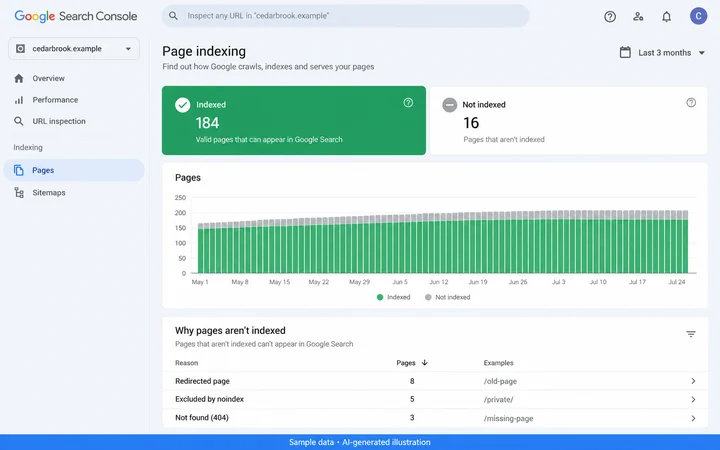The height and width of the screenshot is (450, 720).
Task: Click the Jun 12 chart axis label
Action: click(x=439, y=282)
